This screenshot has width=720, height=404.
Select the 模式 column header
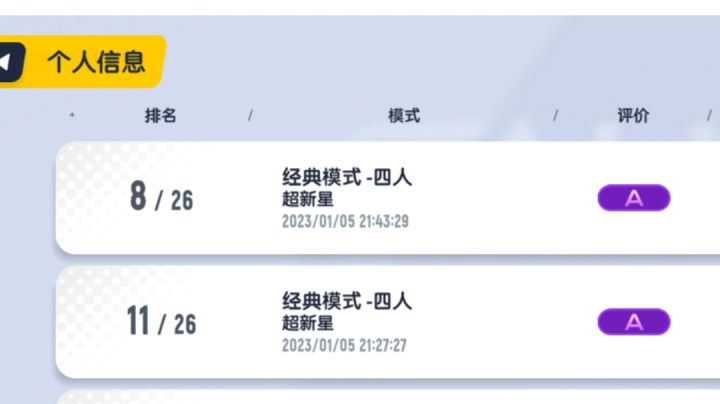404,116
